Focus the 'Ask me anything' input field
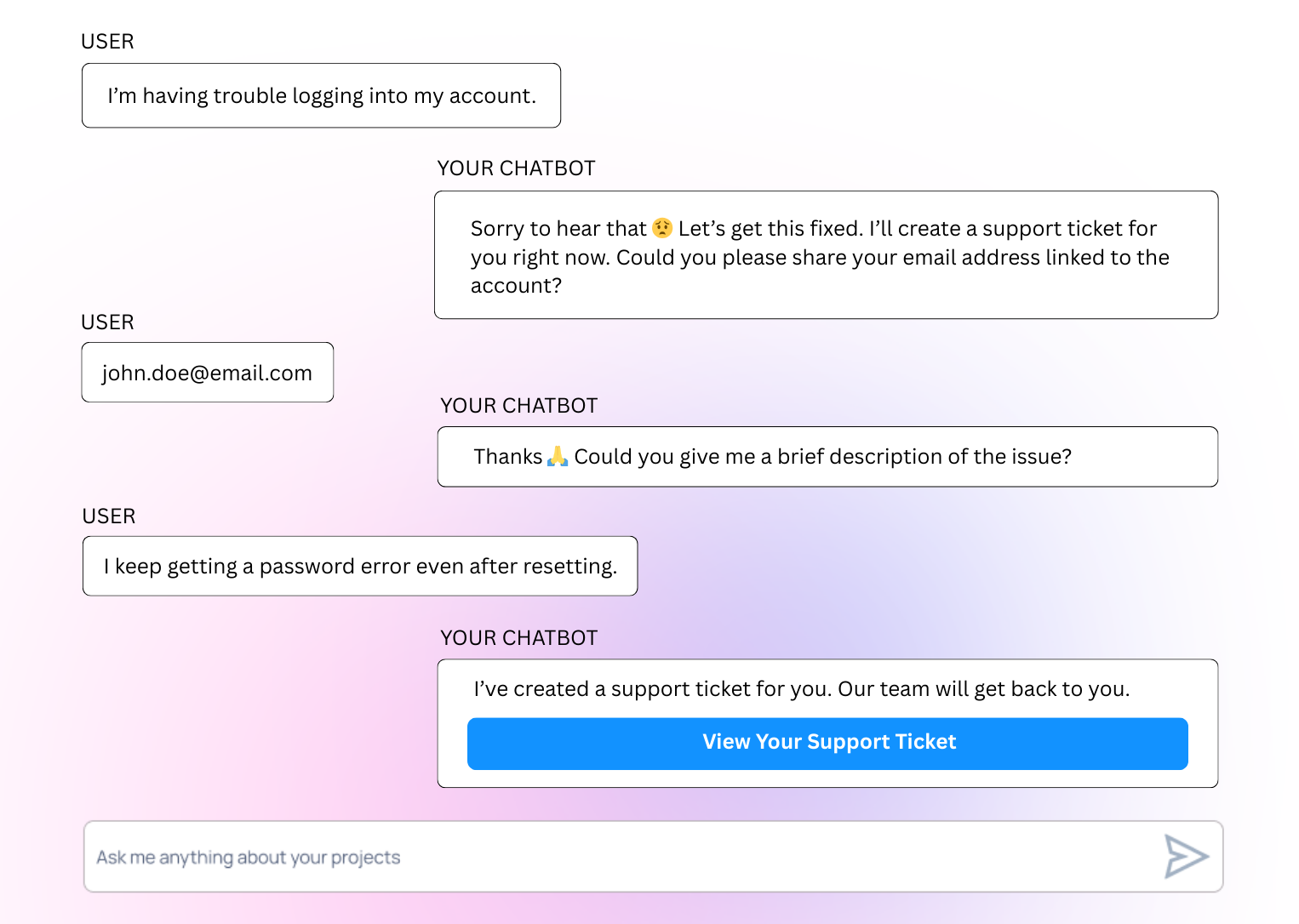The width and height of the screenshot is (1299, 924). (596, 857)
